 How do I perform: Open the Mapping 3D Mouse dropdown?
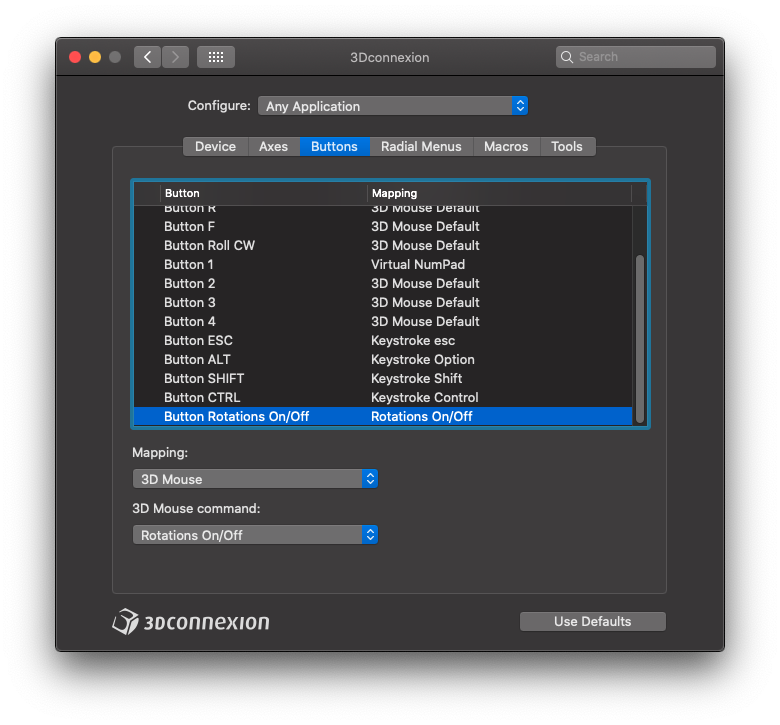(x=255, y=479)
